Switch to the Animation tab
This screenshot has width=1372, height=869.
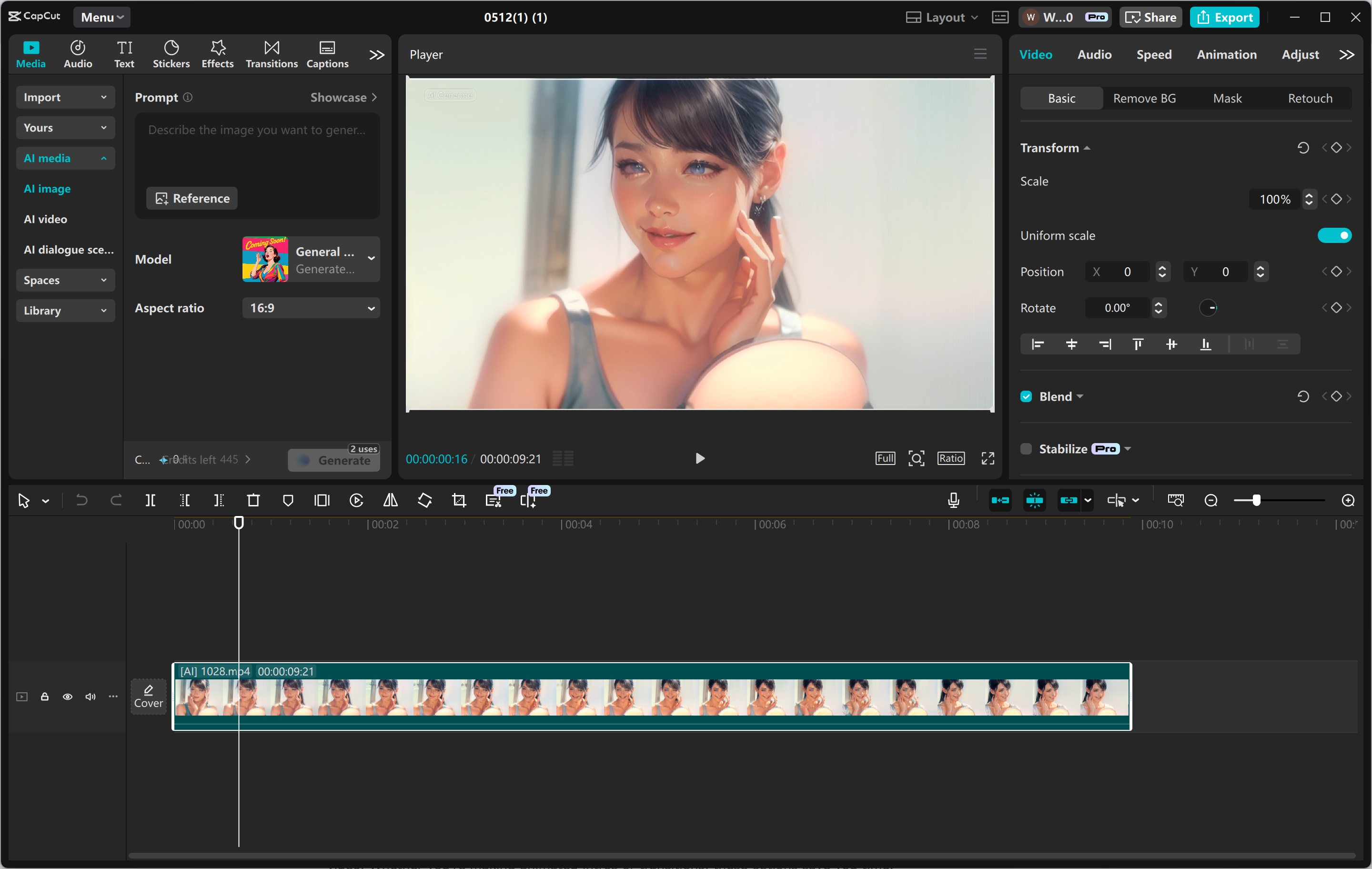coord(1226,54)
